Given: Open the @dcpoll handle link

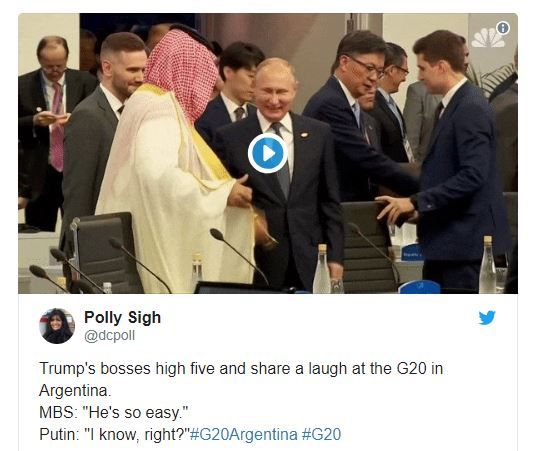Looking at the screenshot, I should point(110,336).
